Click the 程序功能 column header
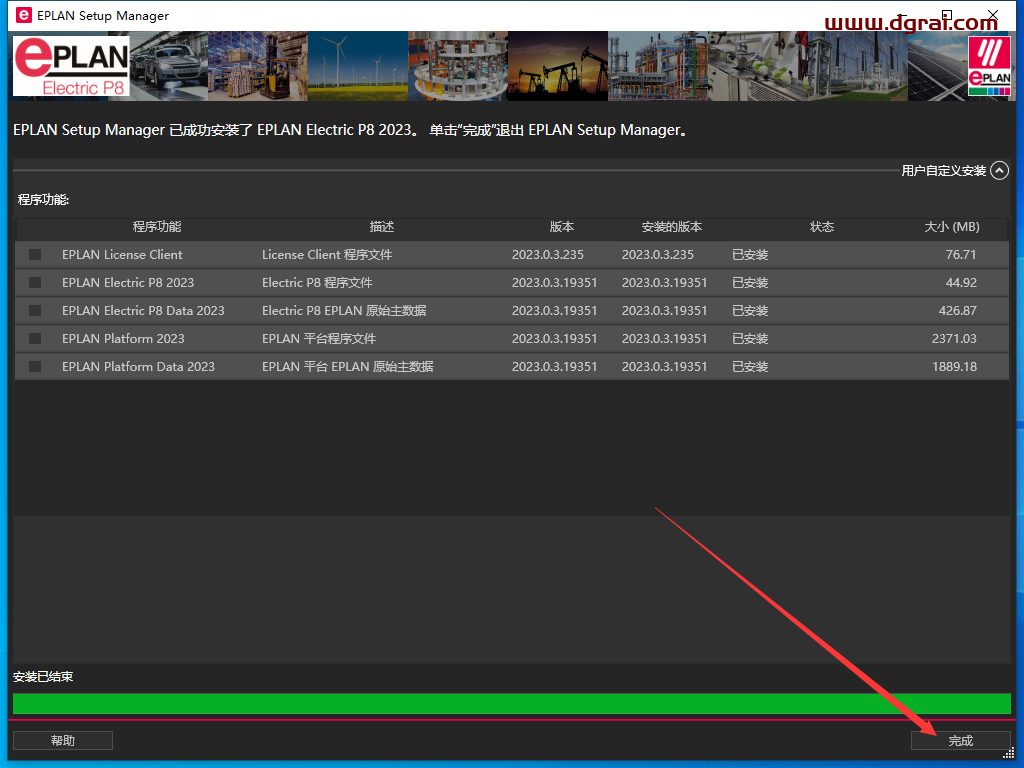 pos(157,227)
